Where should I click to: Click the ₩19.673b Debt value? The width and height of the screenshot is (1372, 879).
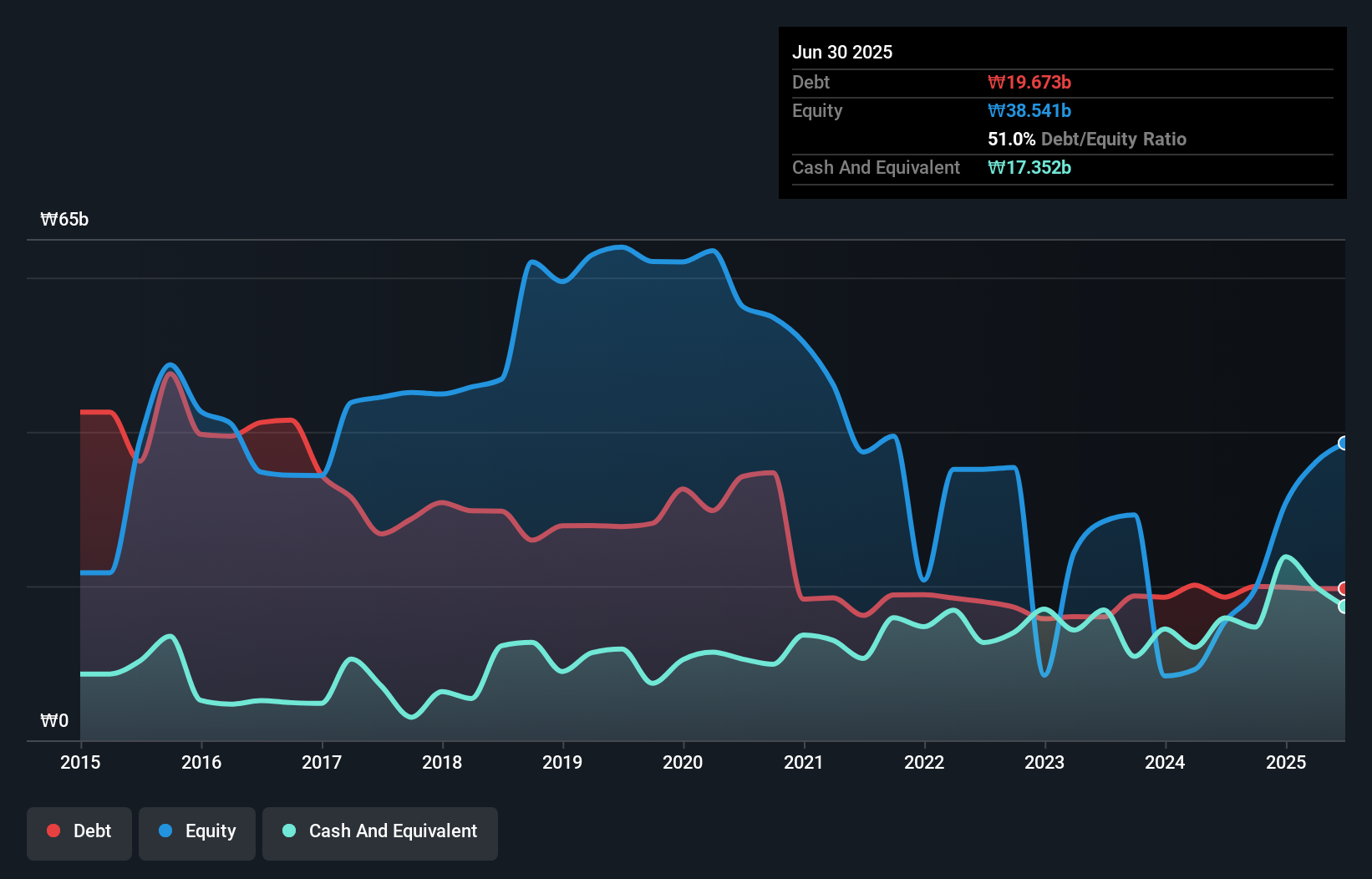[1030, 82]
